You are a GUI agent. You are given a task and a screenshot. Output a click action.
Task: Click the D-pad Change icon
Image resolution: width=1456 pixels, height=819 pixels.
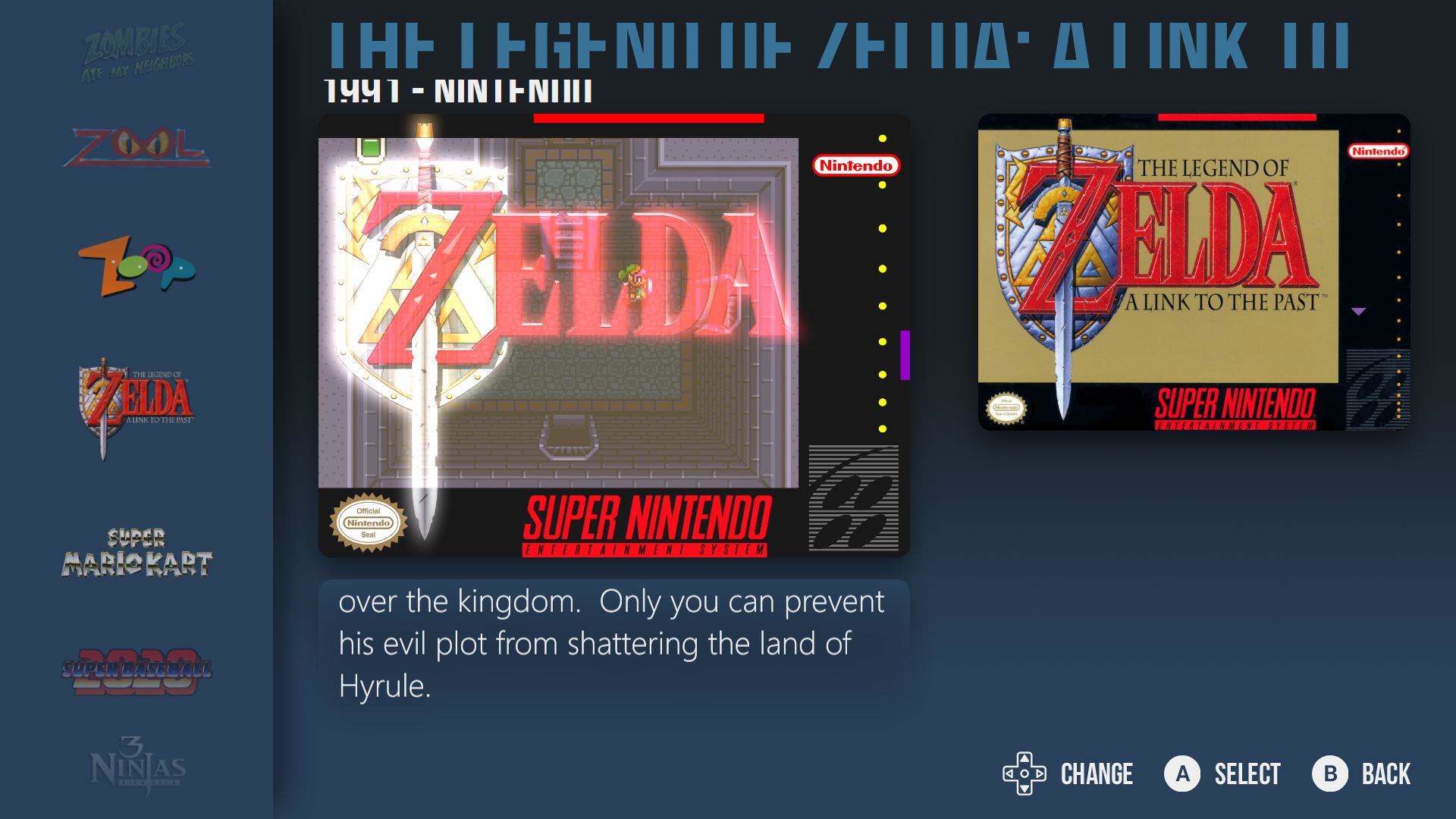(x=1025, y=773)
